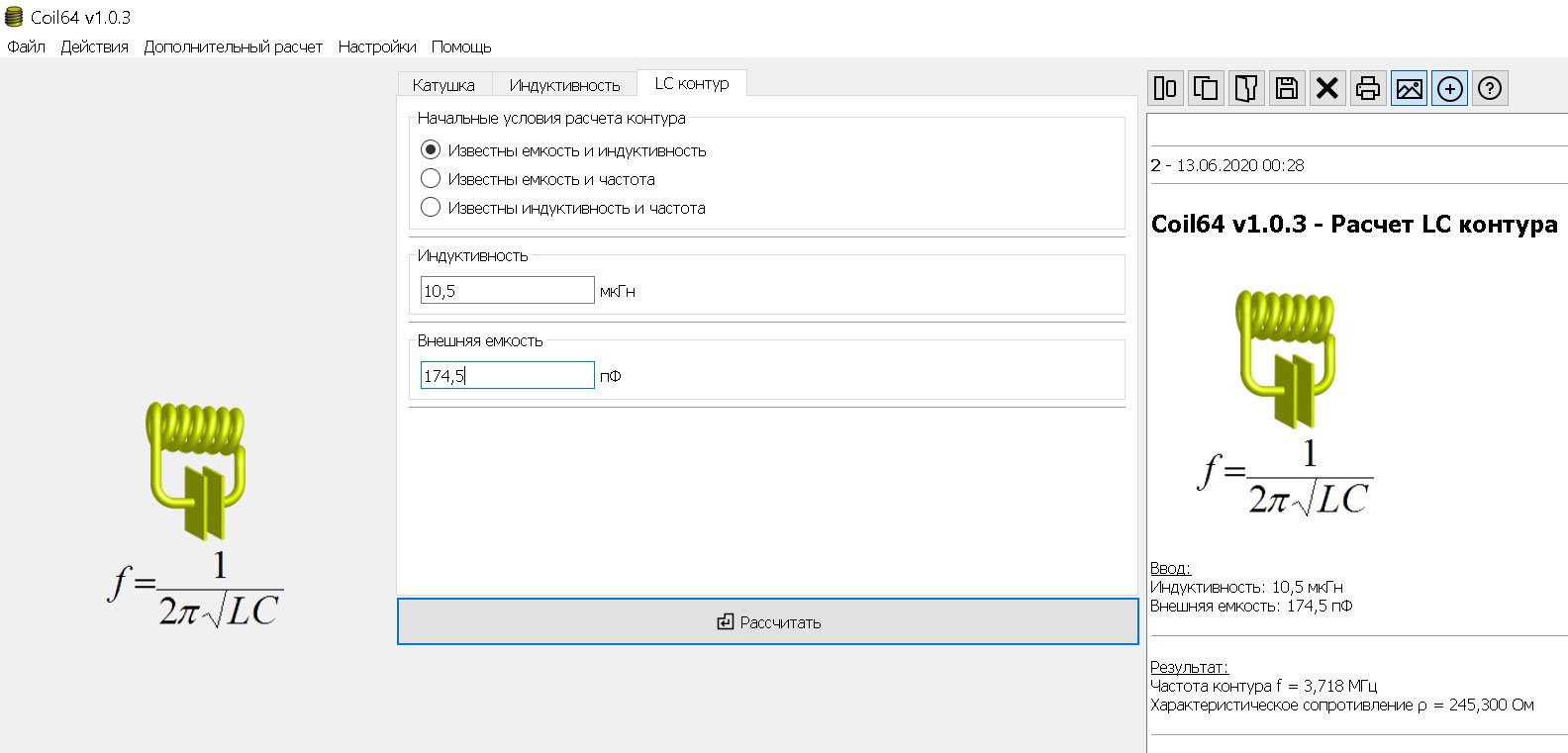The height and width of the screenshot is (753, 1568).
Task: Open help via question mark icon
Action: [1490, 88]
